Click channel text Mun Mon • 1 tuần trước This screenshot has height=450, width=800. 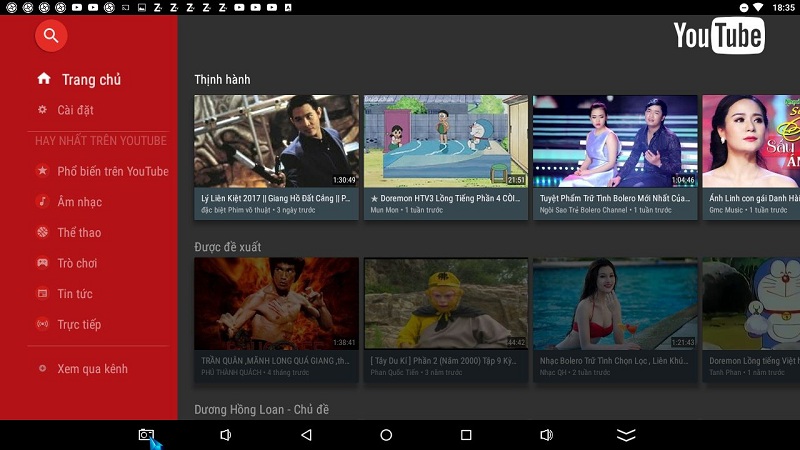point(407,210)
